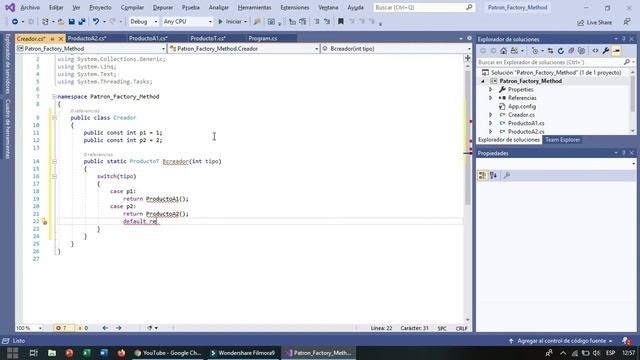
Task: Click the Windows Start button
Action: tap(12, 353)
